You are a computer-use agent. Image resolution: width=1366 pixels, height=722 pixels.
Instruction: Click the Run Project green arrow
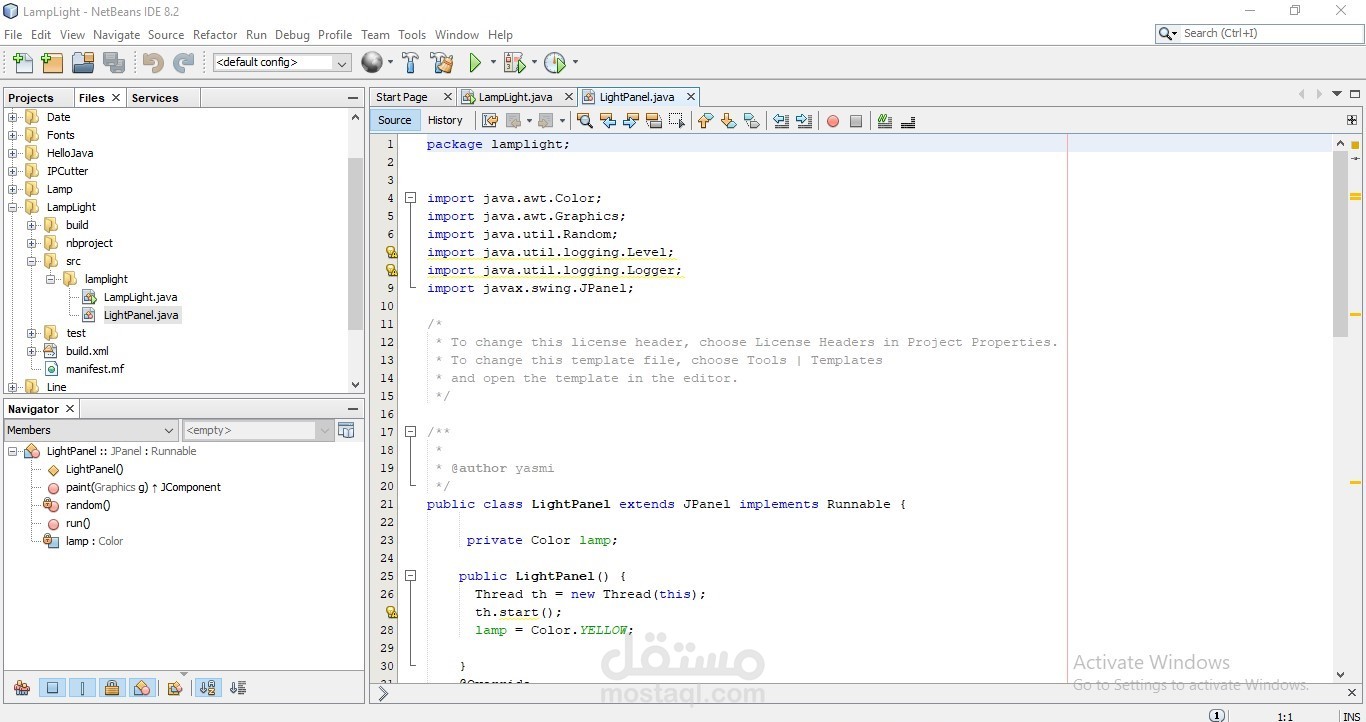coord(475,63)
